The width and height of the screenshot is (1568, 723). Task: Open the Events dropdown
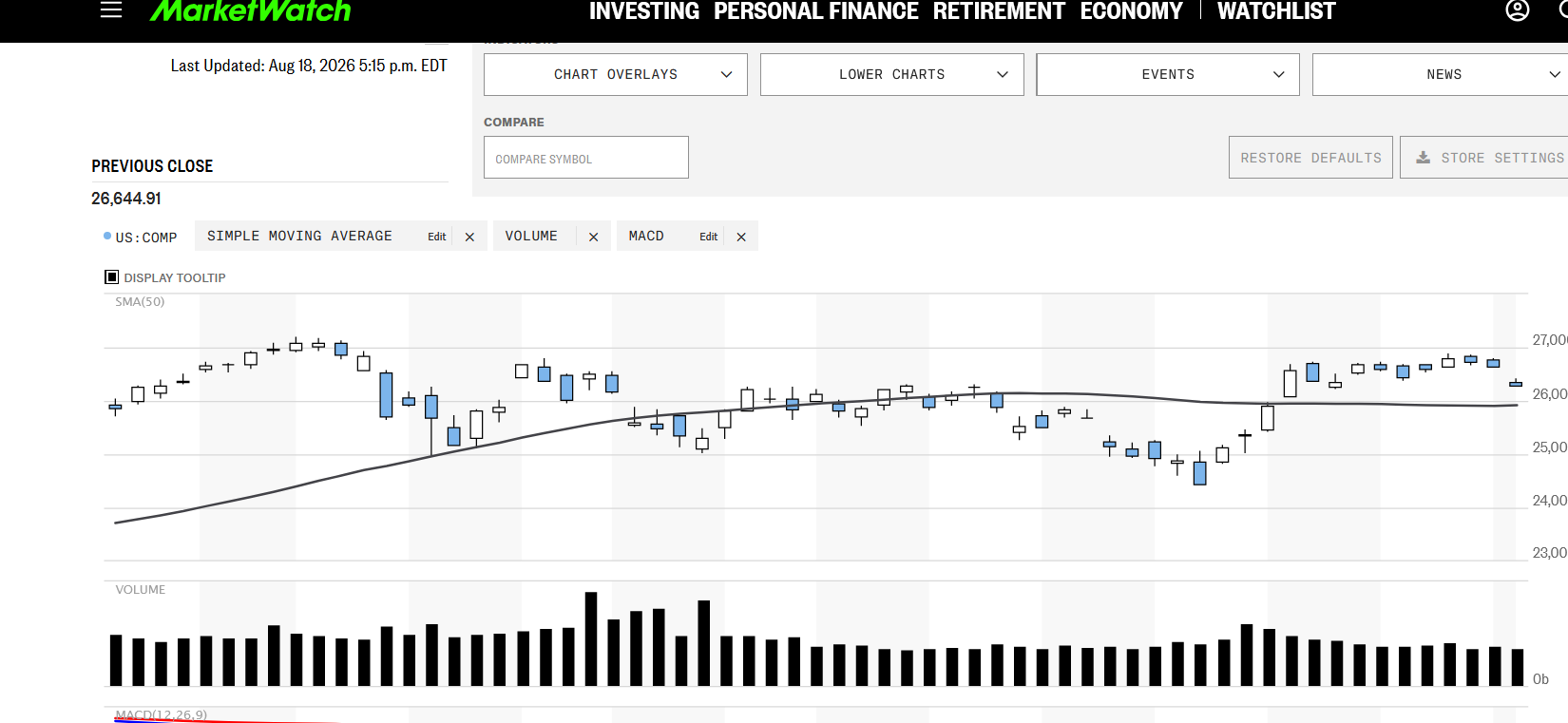click(1168, 74)
